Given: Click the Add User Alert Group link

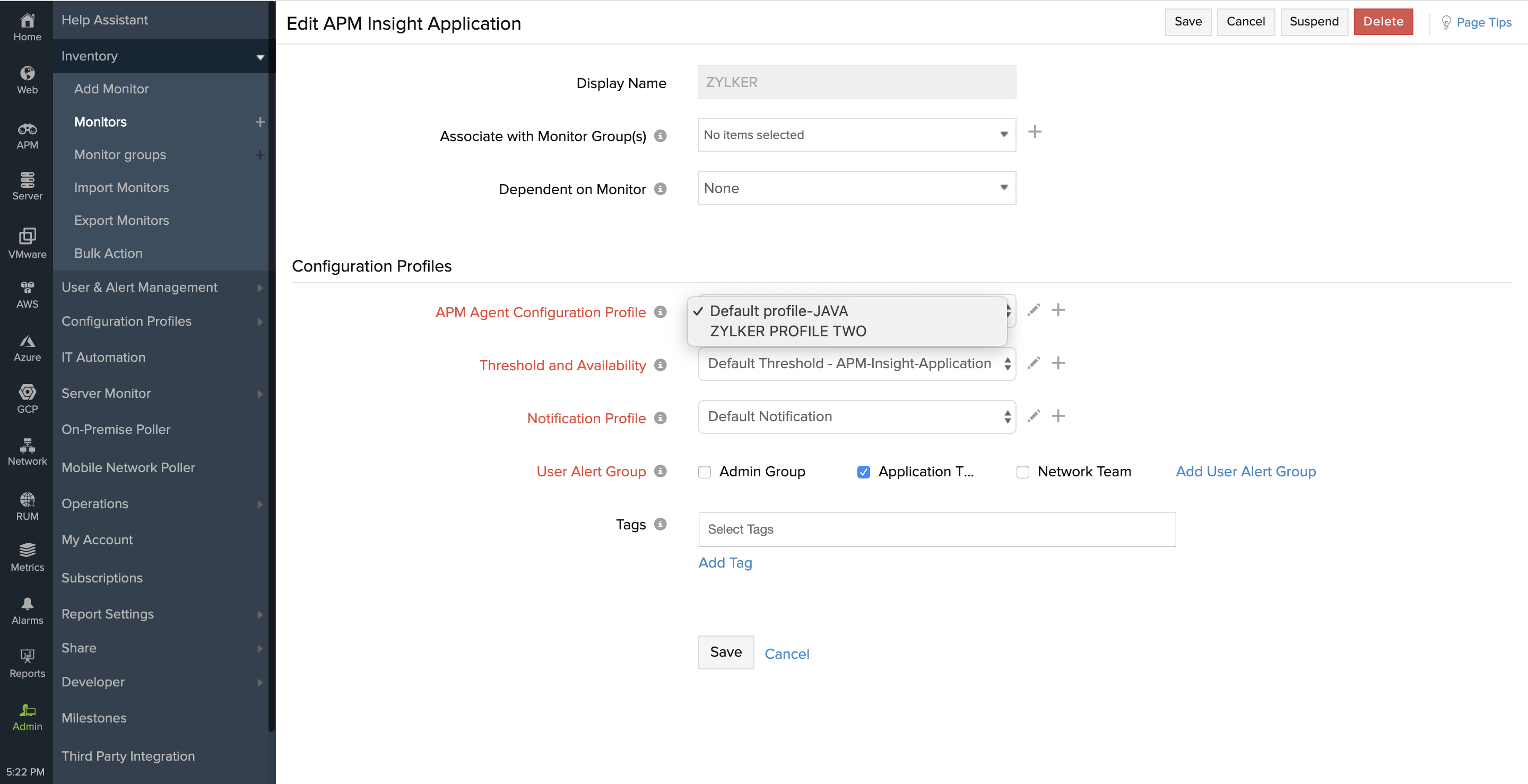Looking at the screenshot, I should tap(1246, 472).
